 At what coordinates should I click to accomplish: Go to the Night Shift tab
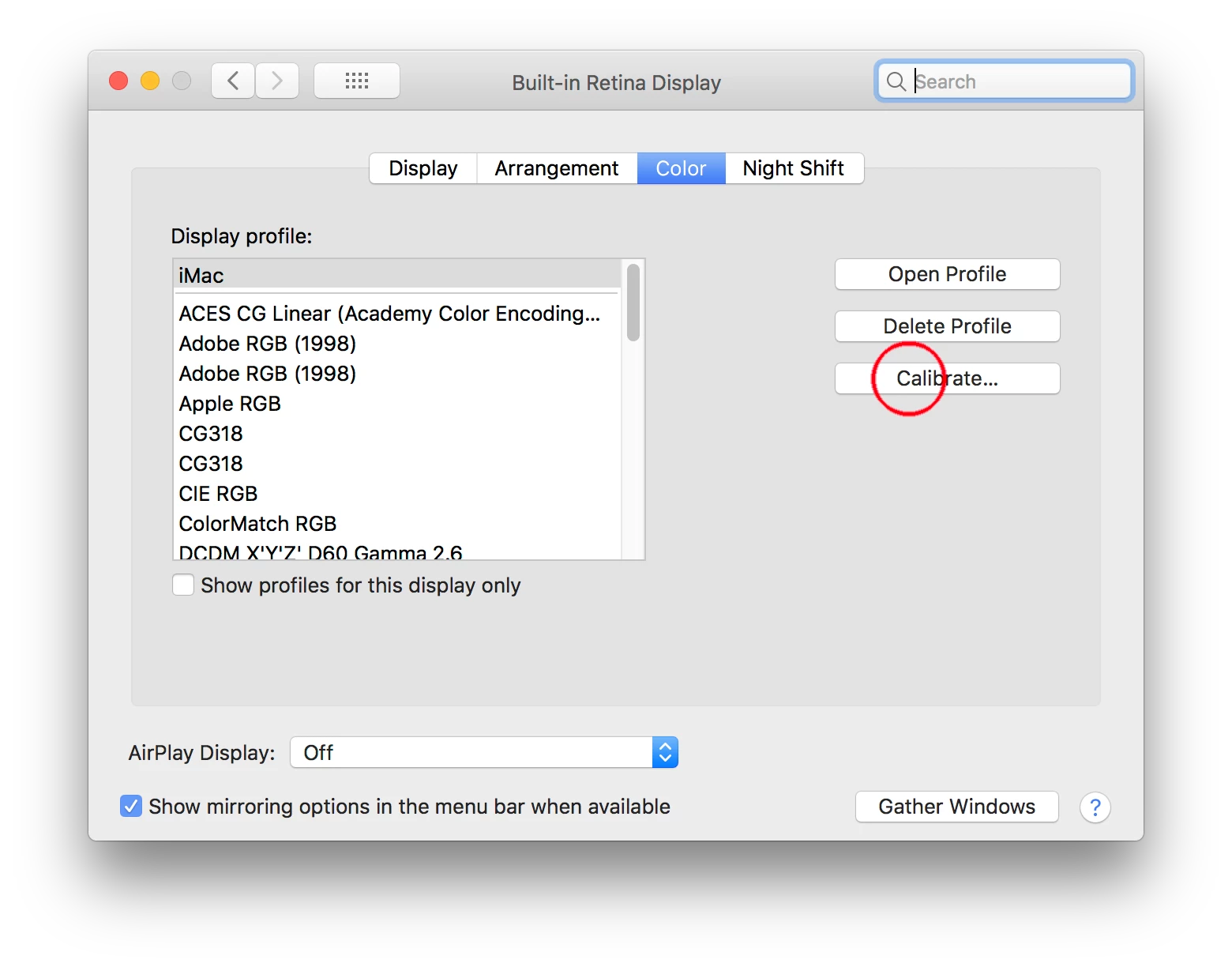pos(794,168)
